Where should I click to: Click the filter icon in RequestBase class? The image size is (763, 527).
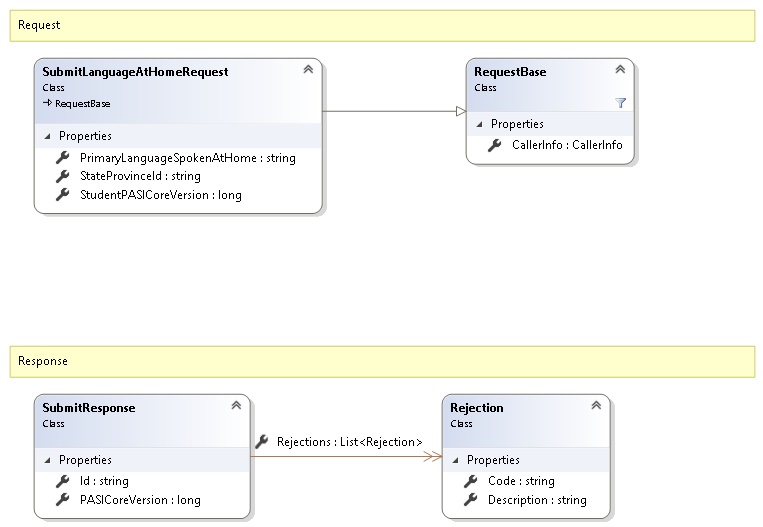point(620,103)
